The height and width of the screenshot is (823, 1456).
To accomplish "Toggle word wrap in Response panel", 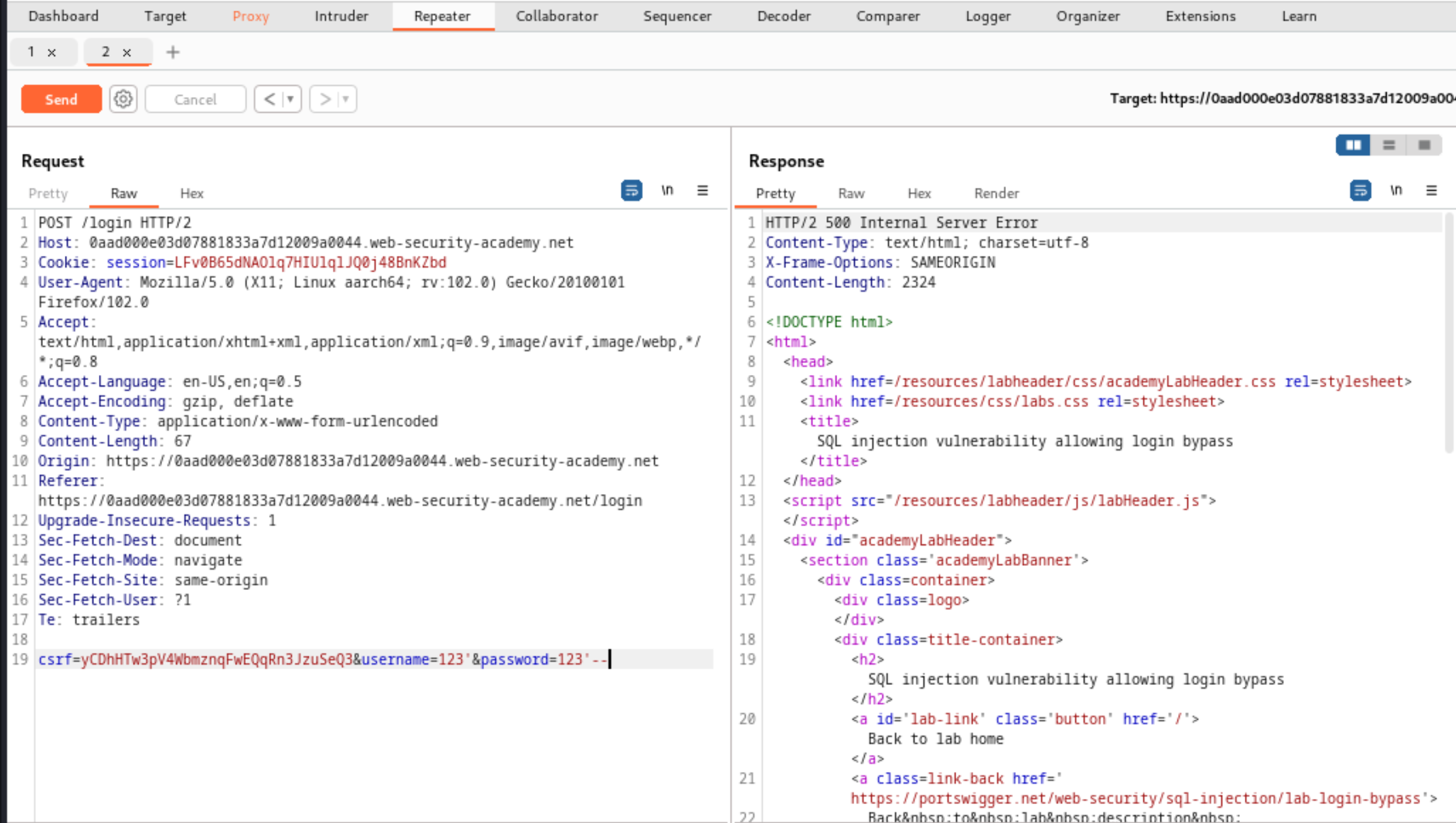I will [1360, 190].
